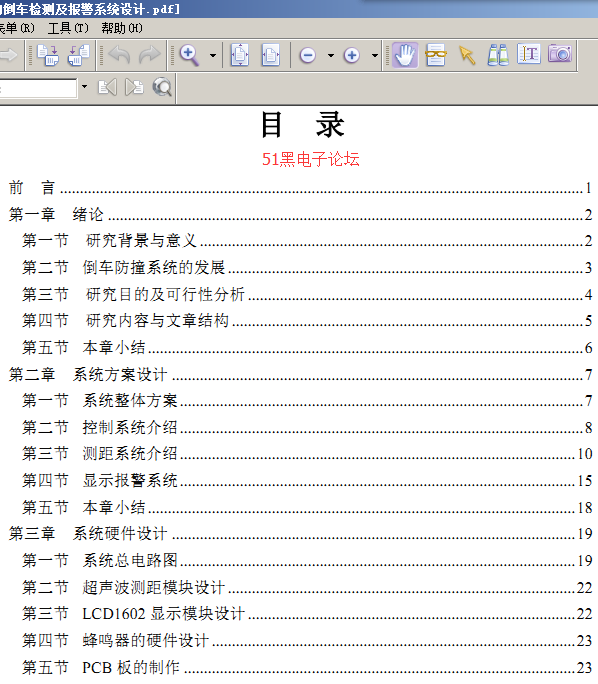The height and width of the screenshot is (684, 598).
Task: Click the reading glasses text viewer icon
Action: (x=435, y=55)
